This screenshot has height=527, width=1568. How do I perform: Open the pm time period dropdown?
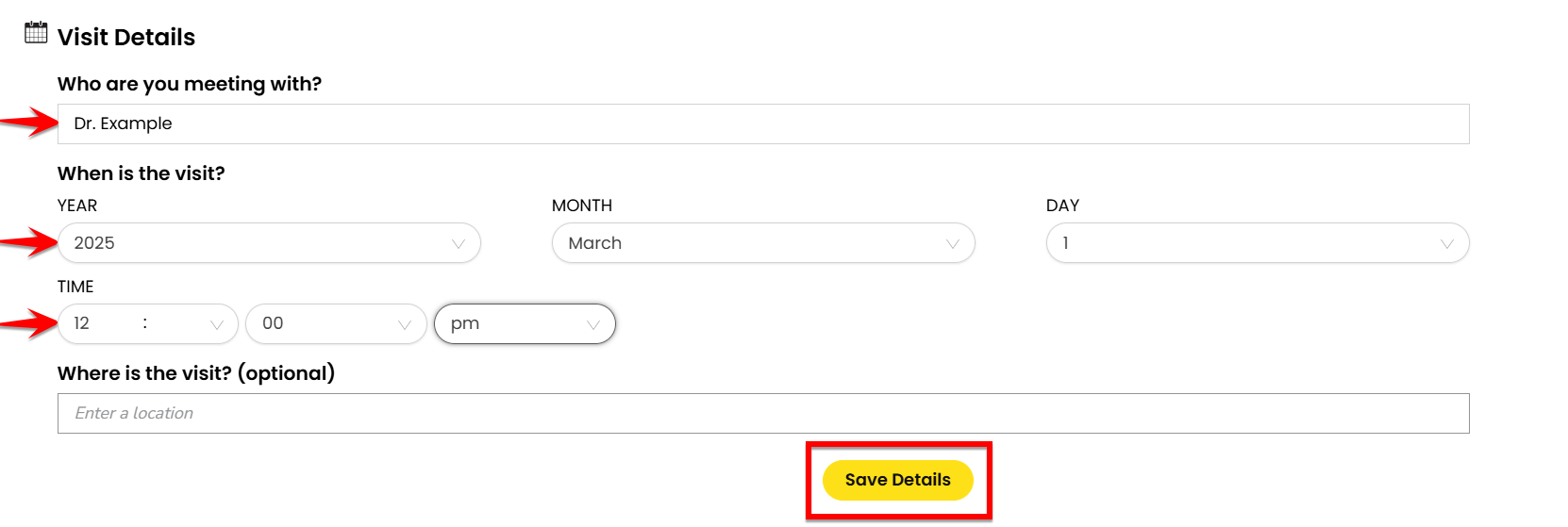point(525,323)
